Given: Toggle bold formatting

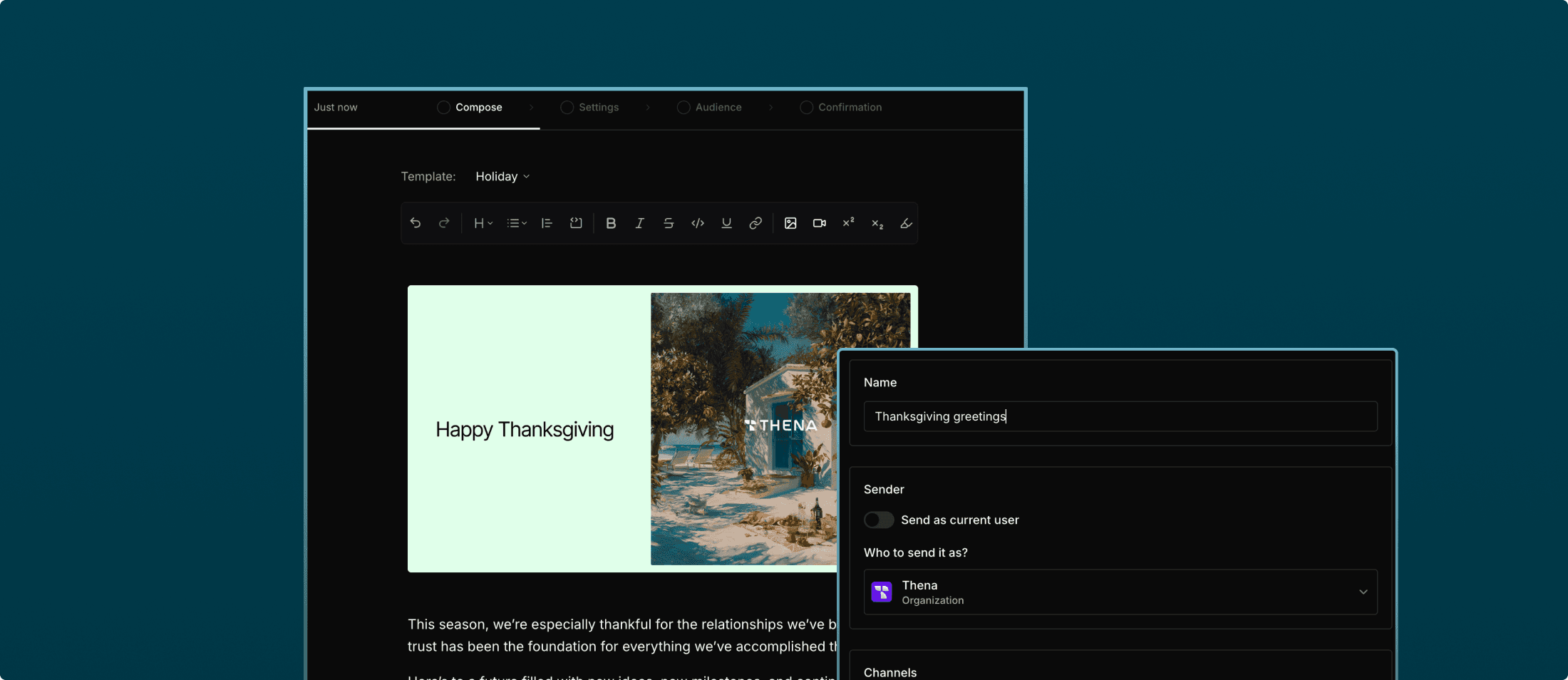Looking at the screenshot, I should coord(611,223).
